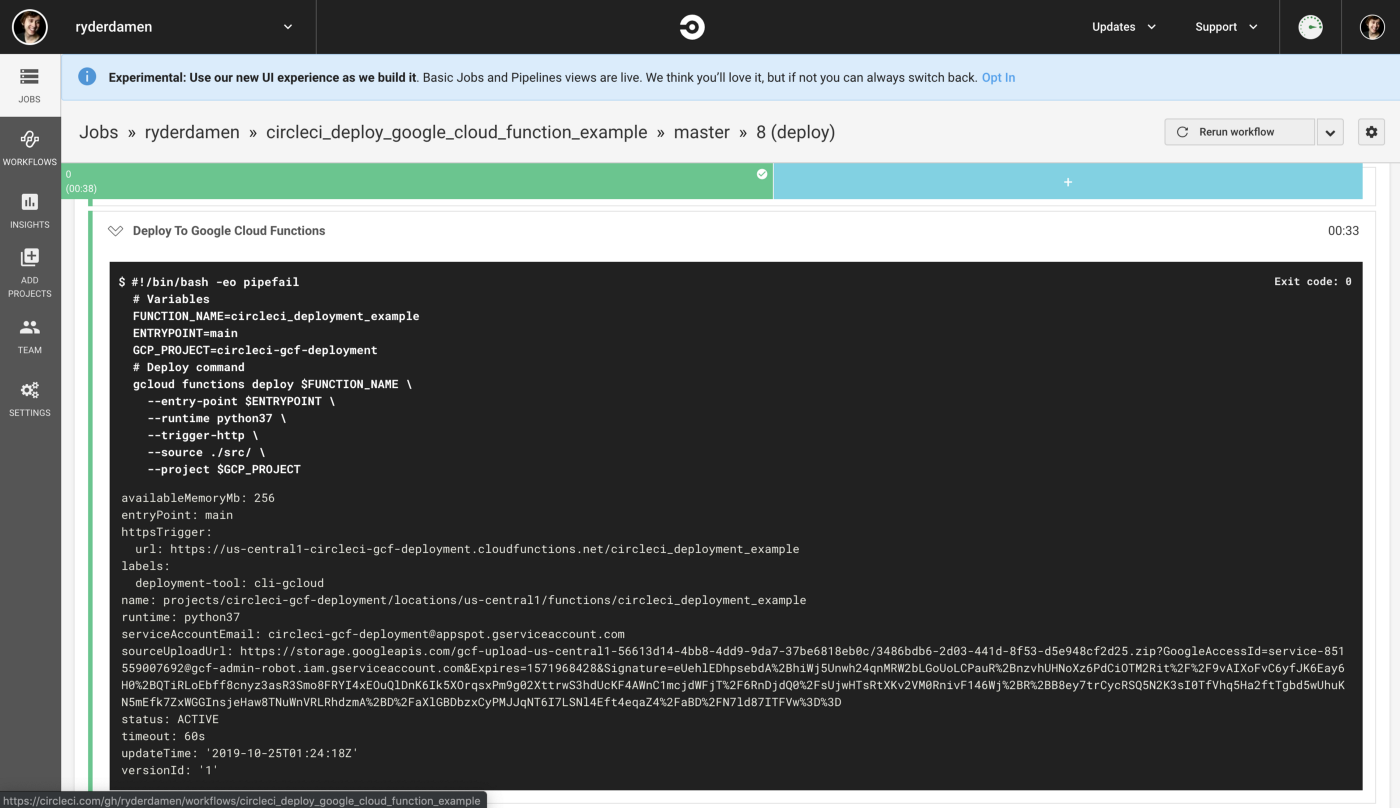Click the Jobs breadcrumb link
This screenshot has height=808, width=1400.
99,132
